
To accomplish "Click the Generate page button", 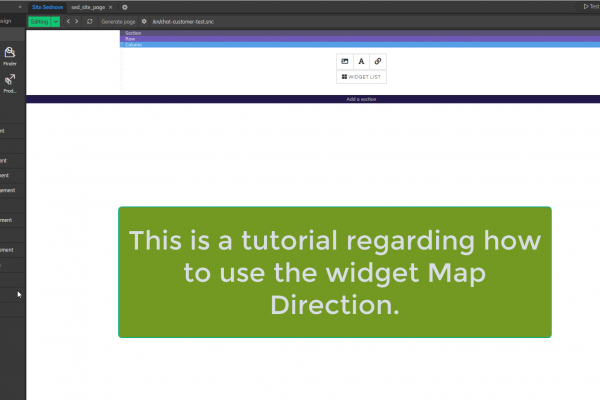I will [119, 21].
